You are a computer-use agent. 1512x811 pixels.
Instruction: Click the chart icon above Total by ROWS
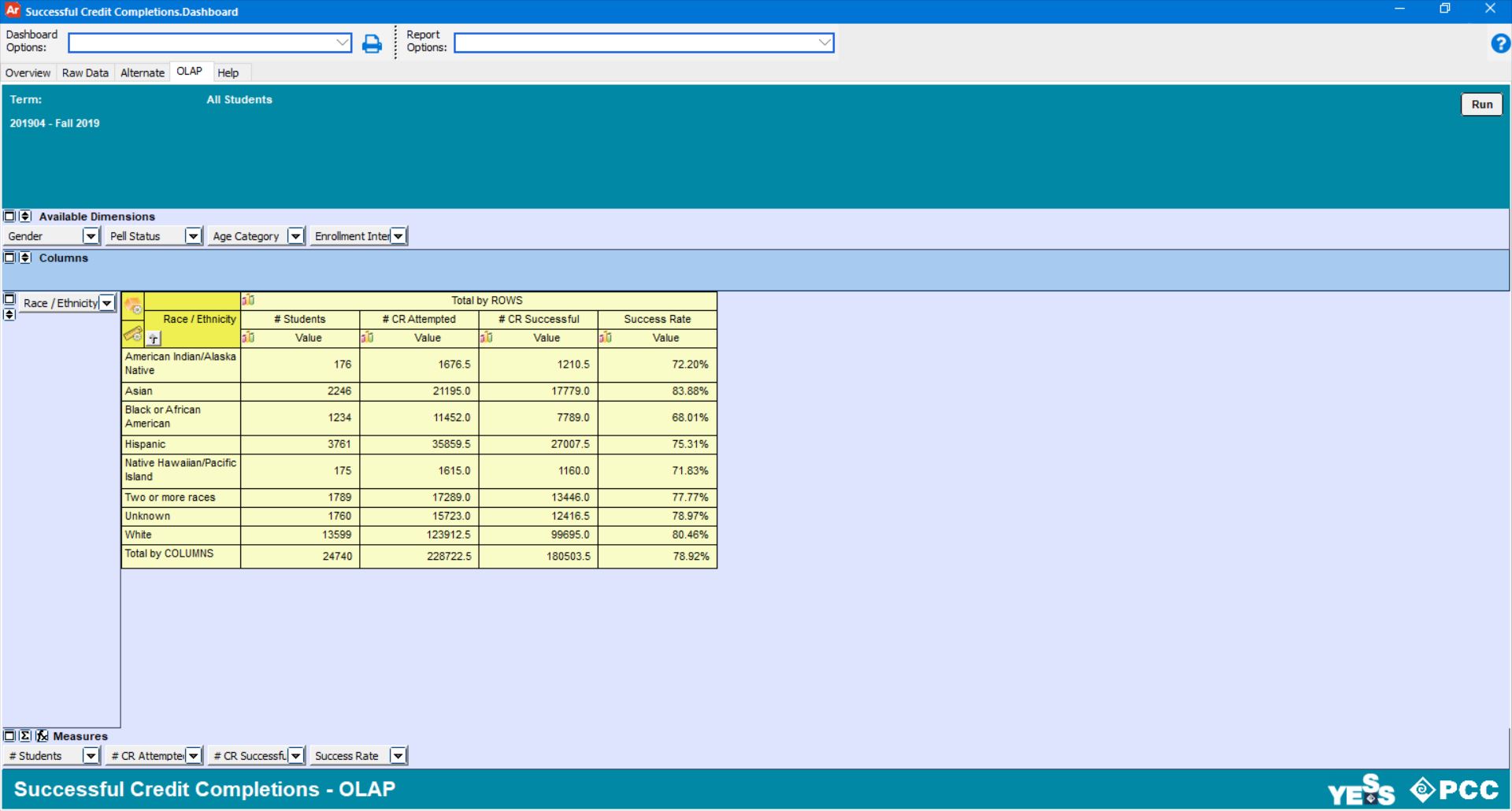[249, 299]
